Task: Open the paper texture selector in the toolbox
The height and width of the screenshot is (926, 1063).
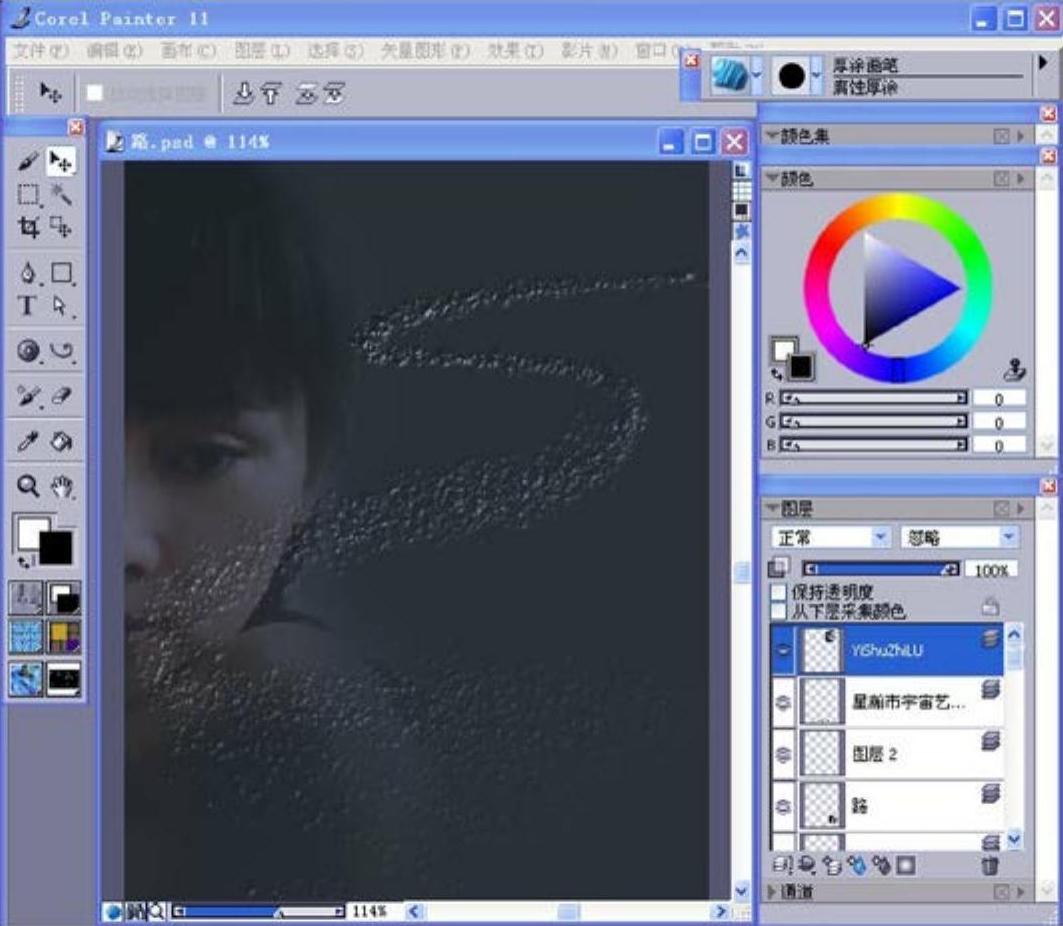Action: [x=26, y=597]
